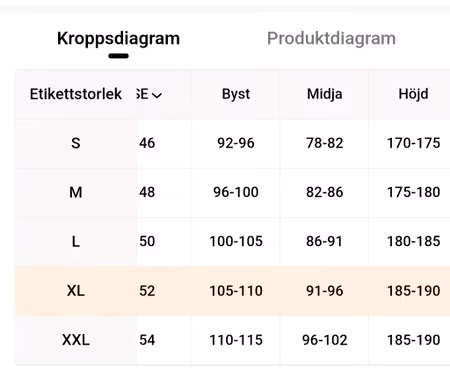The image size is (450, 384).
Task: Click the SE size 54 cell
Action: (147, 340)
